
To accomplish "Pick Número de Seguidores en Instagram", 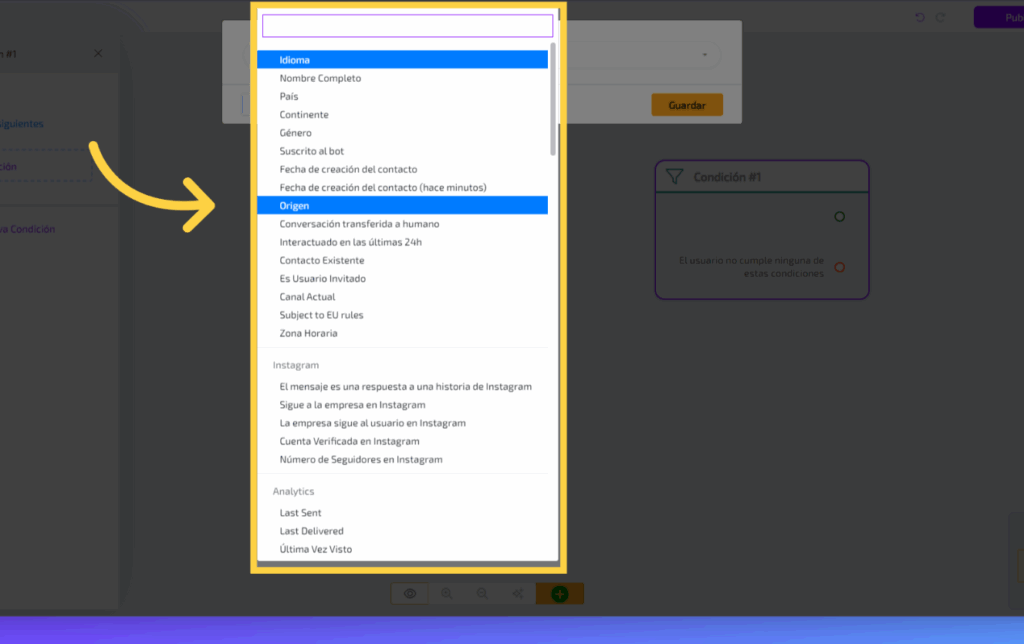I will coord(361,460).
